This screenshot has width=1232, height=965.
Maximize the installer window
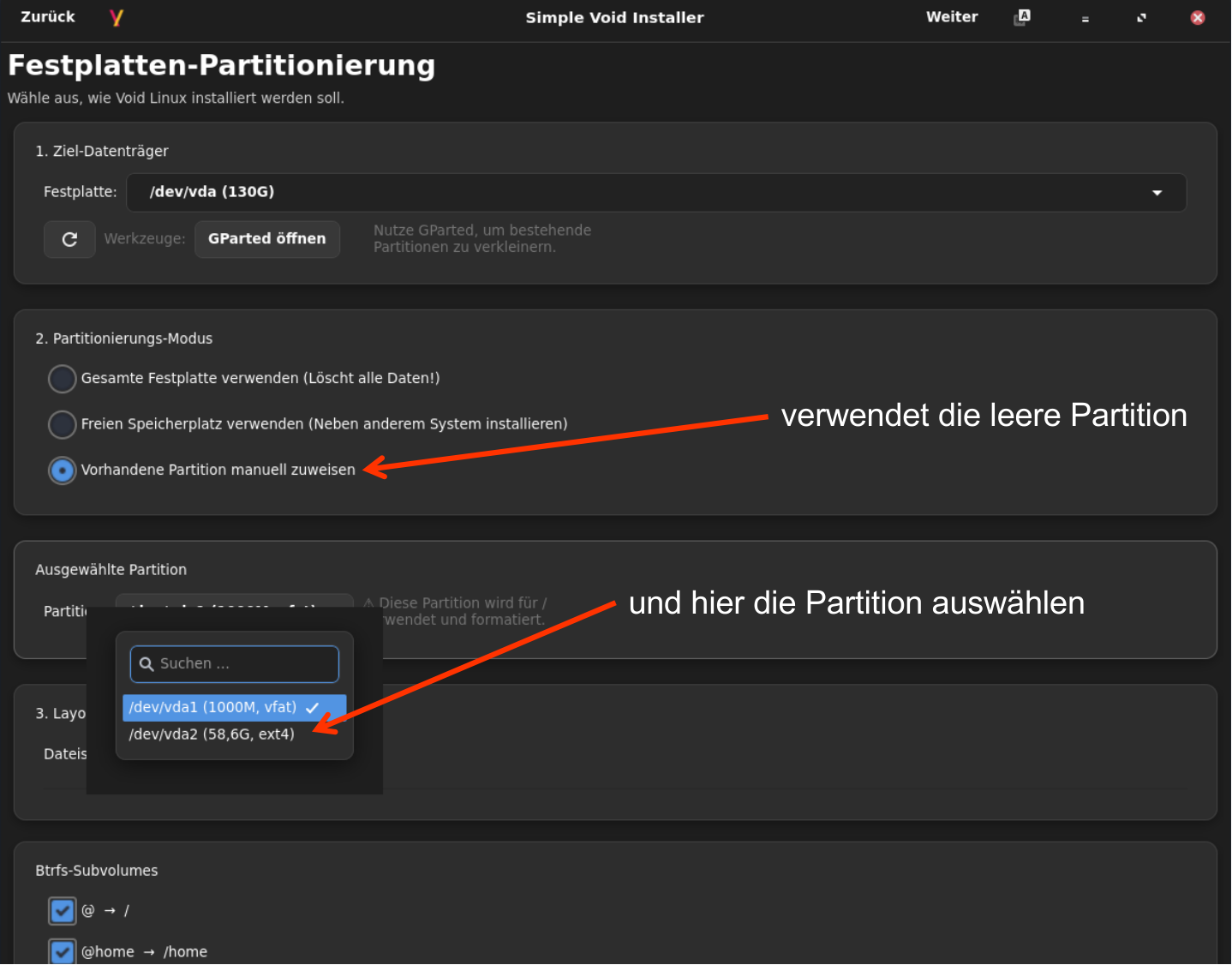click(x=1141, y=18)
